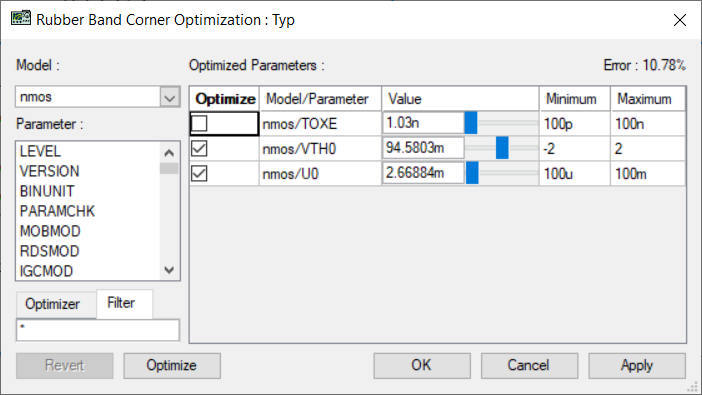The width and height of the screenshot is (702, 395).
Task: Click the application icon in title bar
Action: [x=21, y=19]
